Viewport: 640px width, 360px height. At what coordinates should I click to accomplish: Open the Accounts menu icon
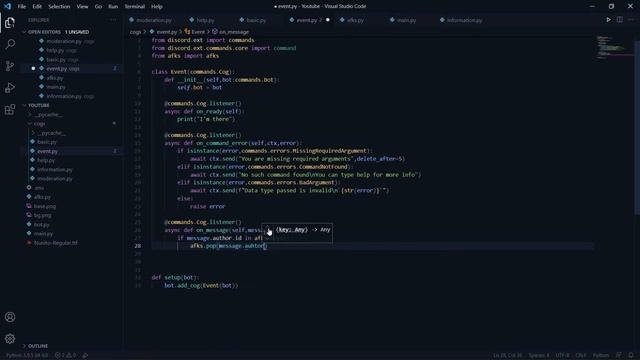(x=10, y=317)
